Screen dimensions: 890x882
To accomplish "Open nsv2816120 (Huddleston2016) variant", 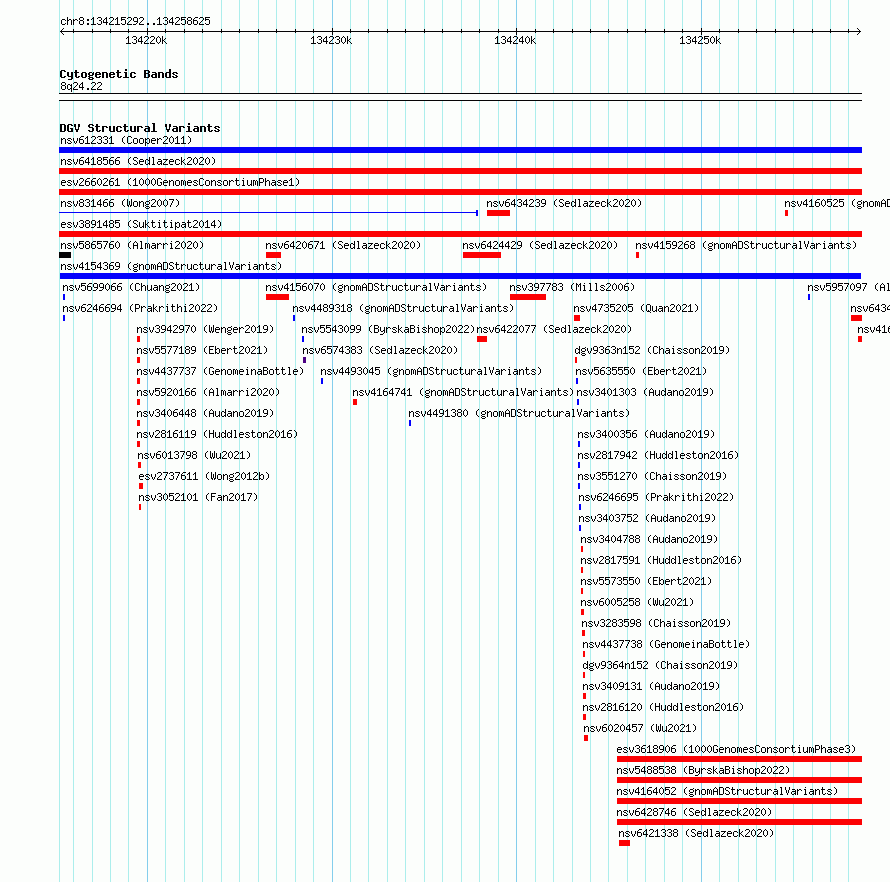I will (x=663, y=707).
